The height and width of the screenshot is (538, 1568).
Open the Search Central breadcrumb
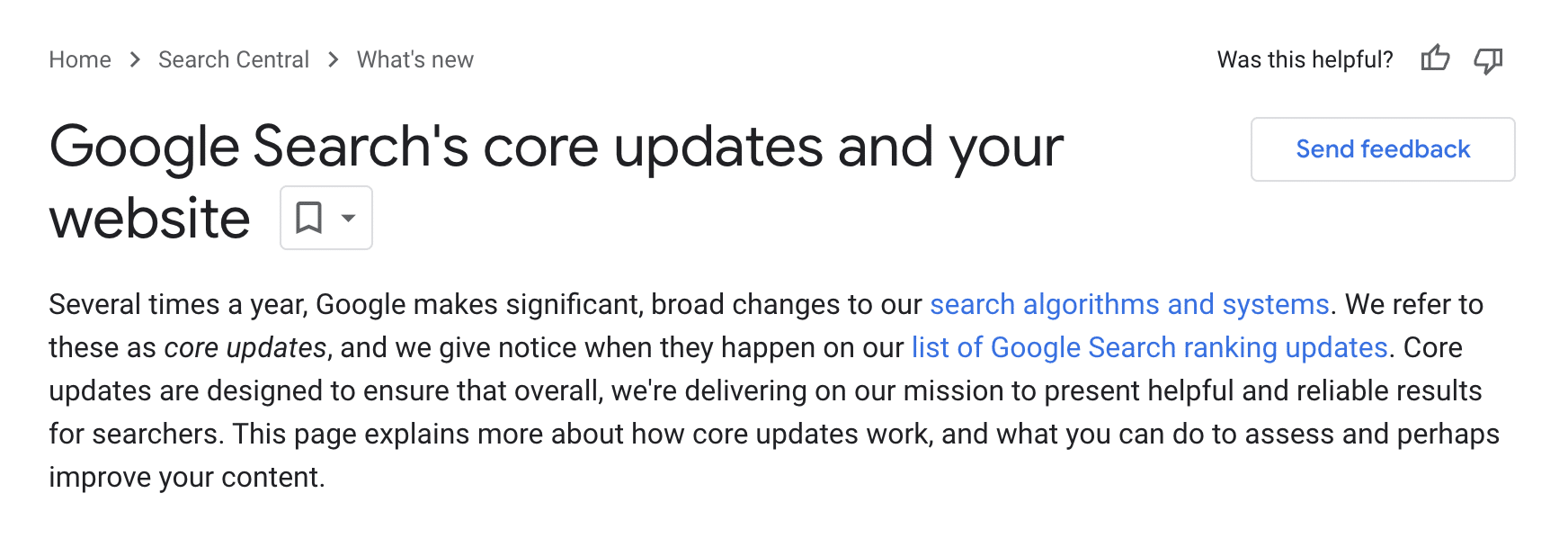[234, 59]
